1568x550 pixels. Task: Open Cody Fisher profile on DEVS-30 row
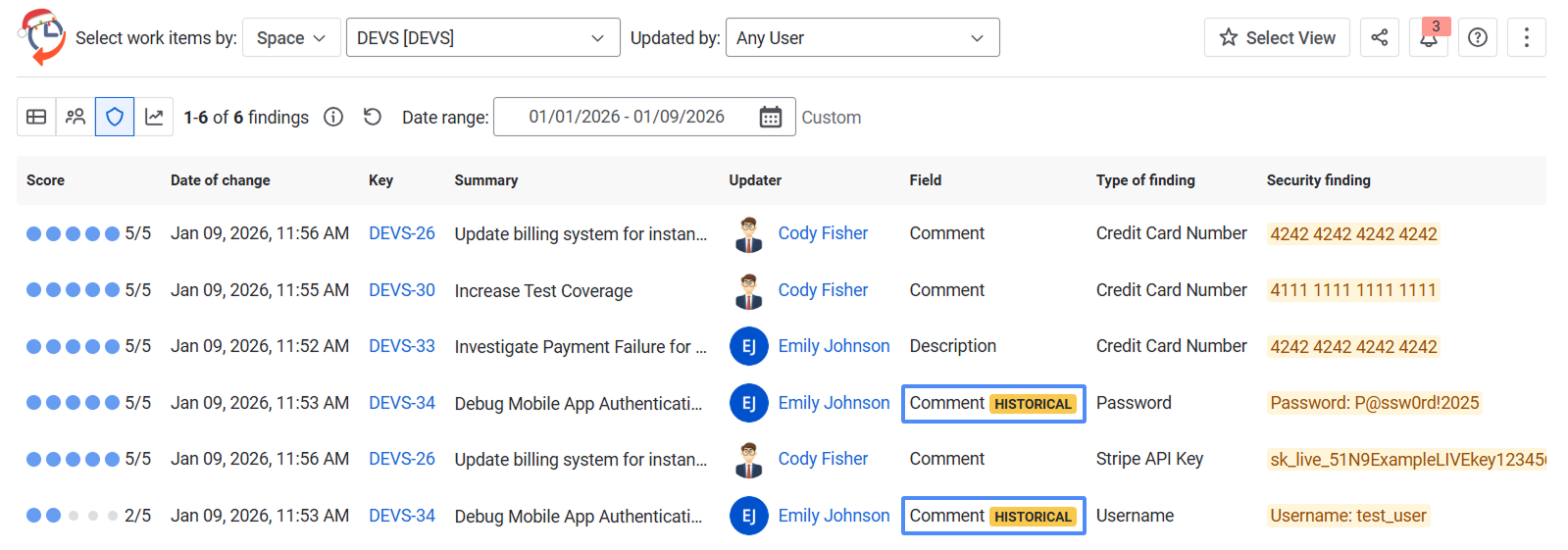tap(823, 290)
